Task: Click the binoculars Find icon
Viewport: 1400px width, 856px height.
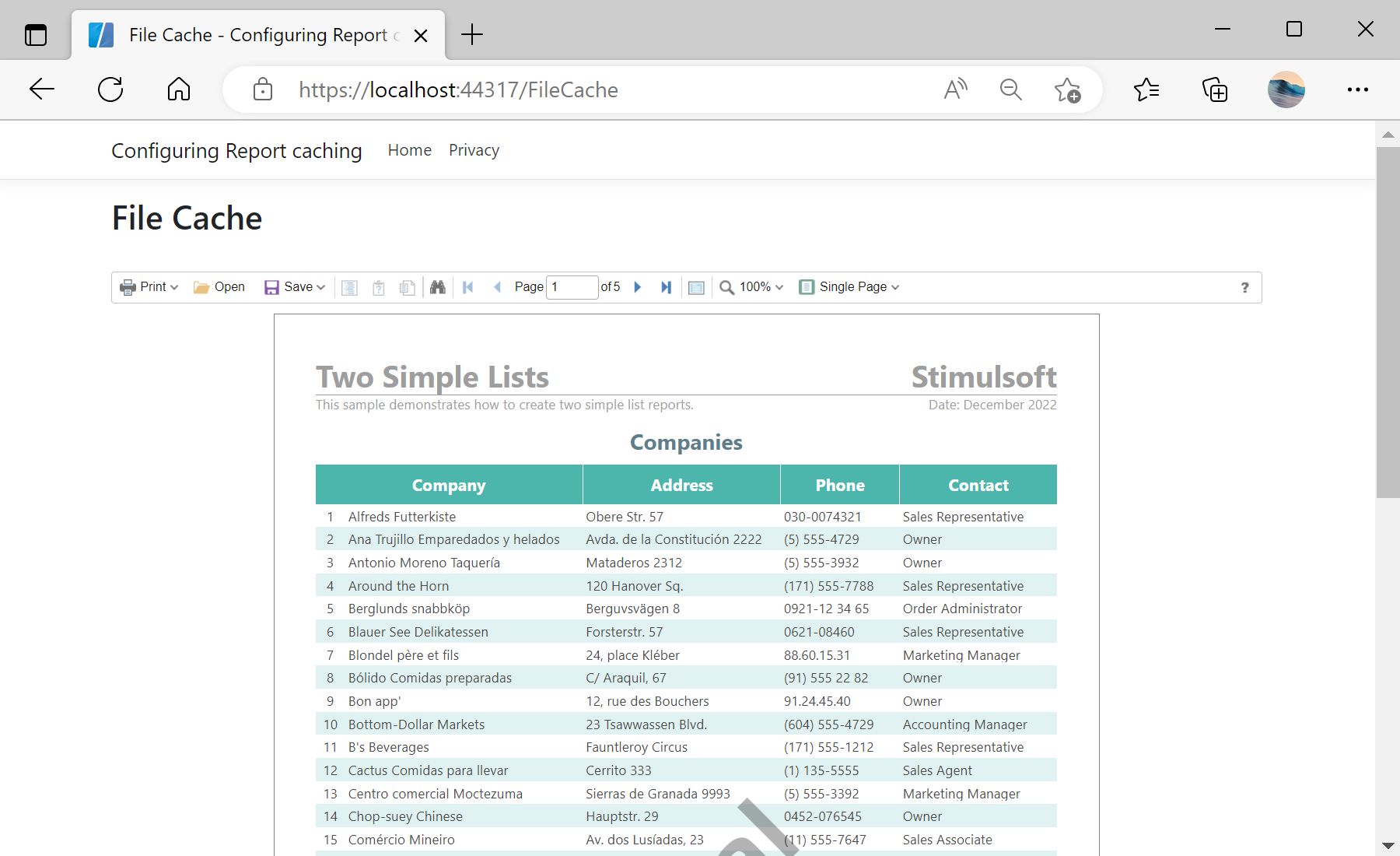Action: [x=438, y=287]
